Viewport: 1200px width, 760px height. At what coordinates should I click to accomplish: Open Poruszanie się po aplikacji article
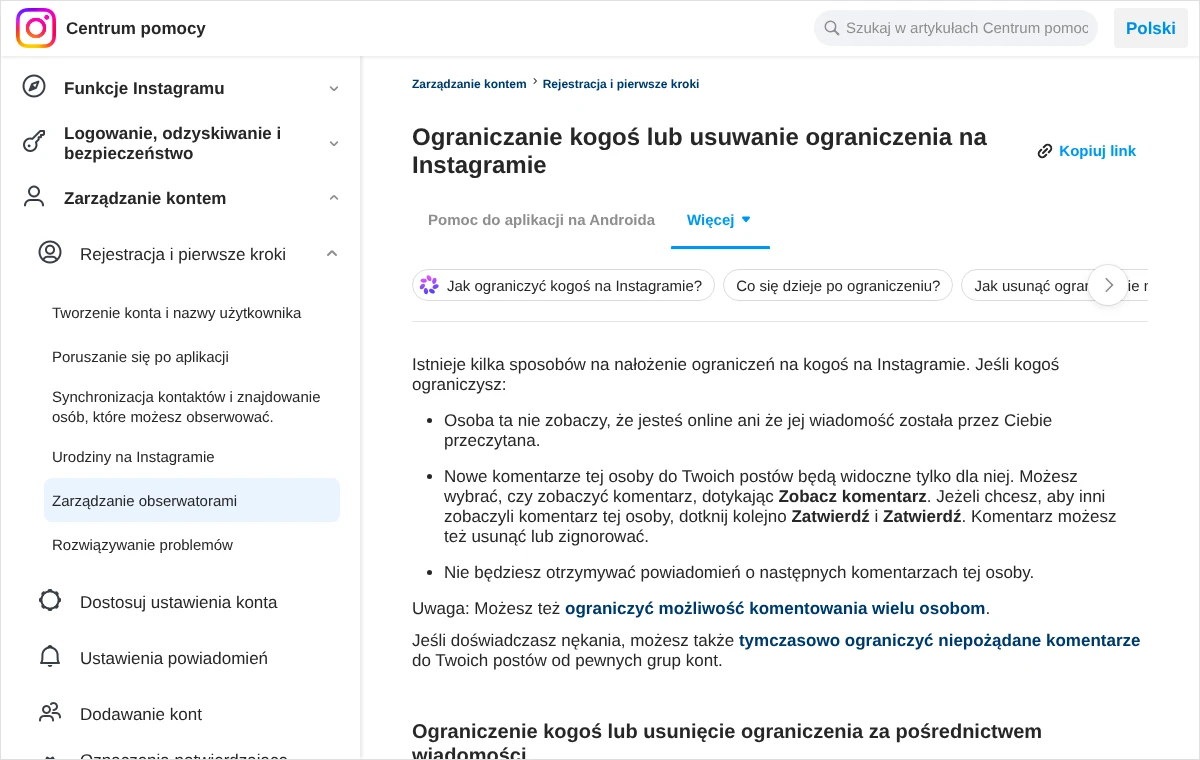[x=141, y=357]
